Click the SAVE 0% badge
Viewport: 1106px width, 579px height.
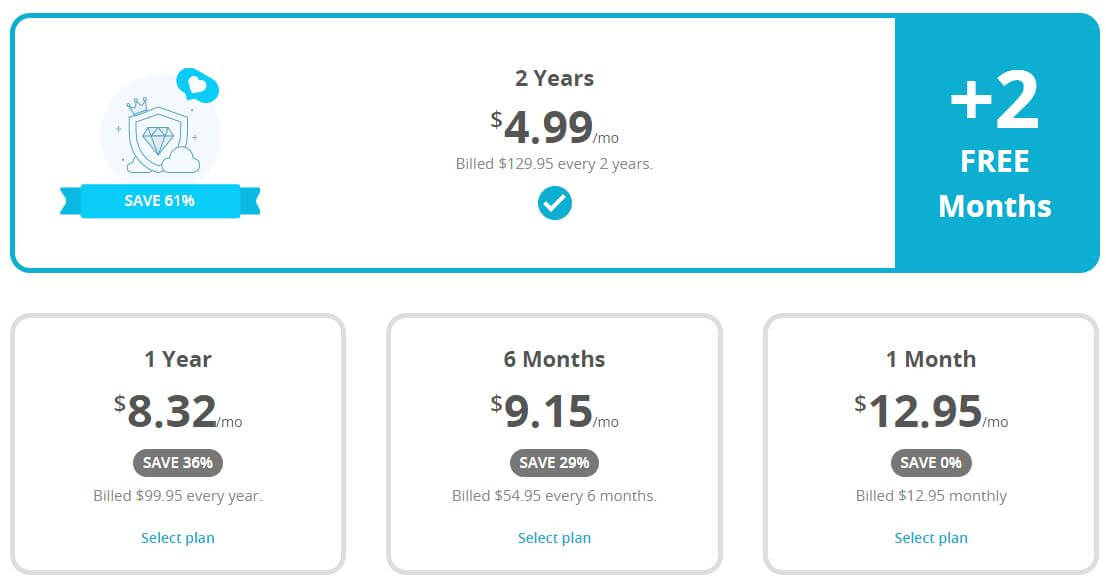click(931, 463)
